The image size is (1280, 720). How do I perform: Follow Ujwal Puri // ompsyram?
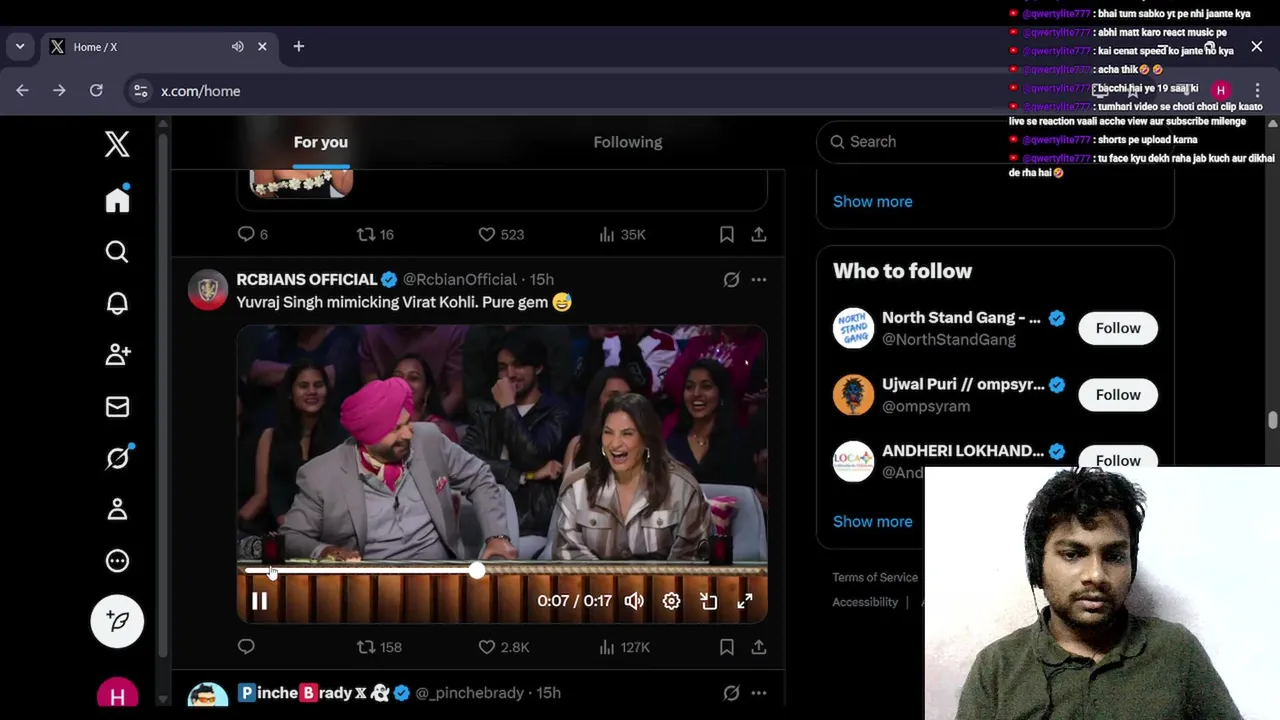pyautogui.click(x=1118, y=395)
